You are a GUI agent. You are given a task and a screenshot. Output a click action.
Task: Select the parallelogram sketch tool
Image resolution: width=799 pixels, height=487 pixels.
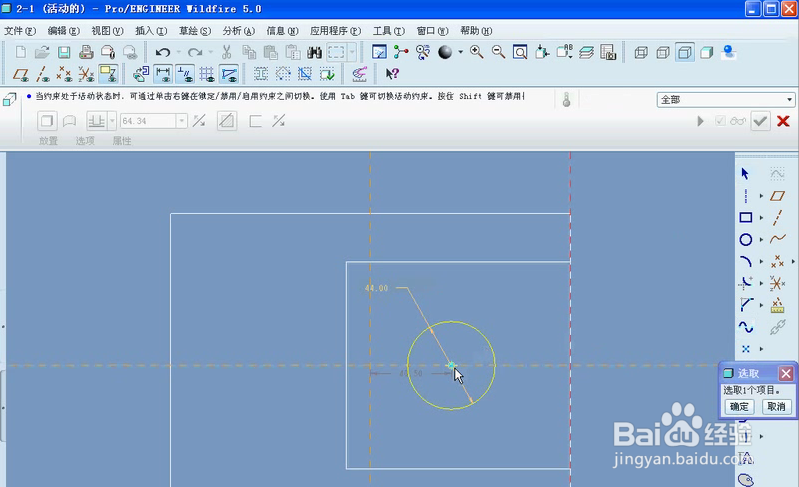(x=778, y=196)
